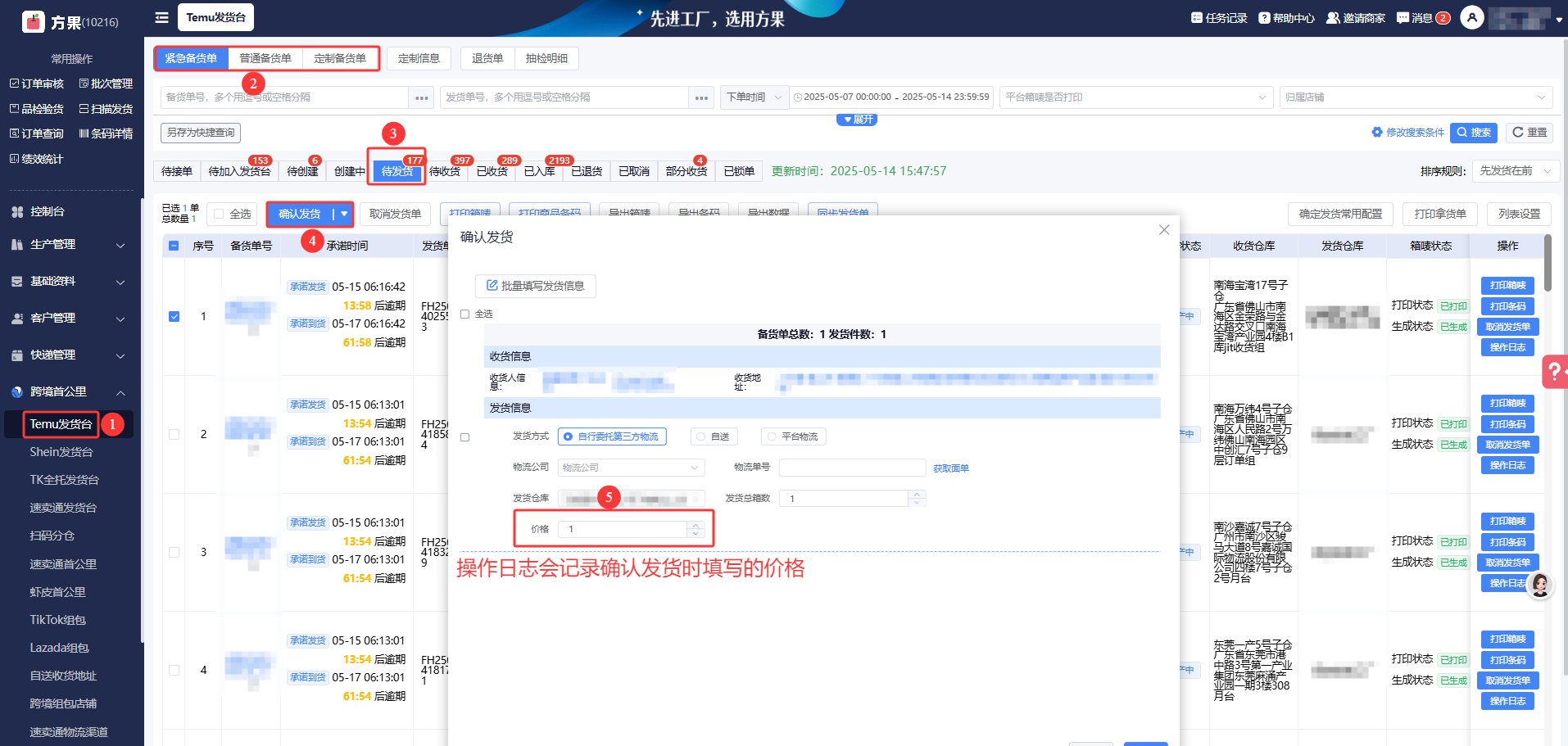
Task: Check the checkbox for table row 4
Action: click(x=174, y=670)
